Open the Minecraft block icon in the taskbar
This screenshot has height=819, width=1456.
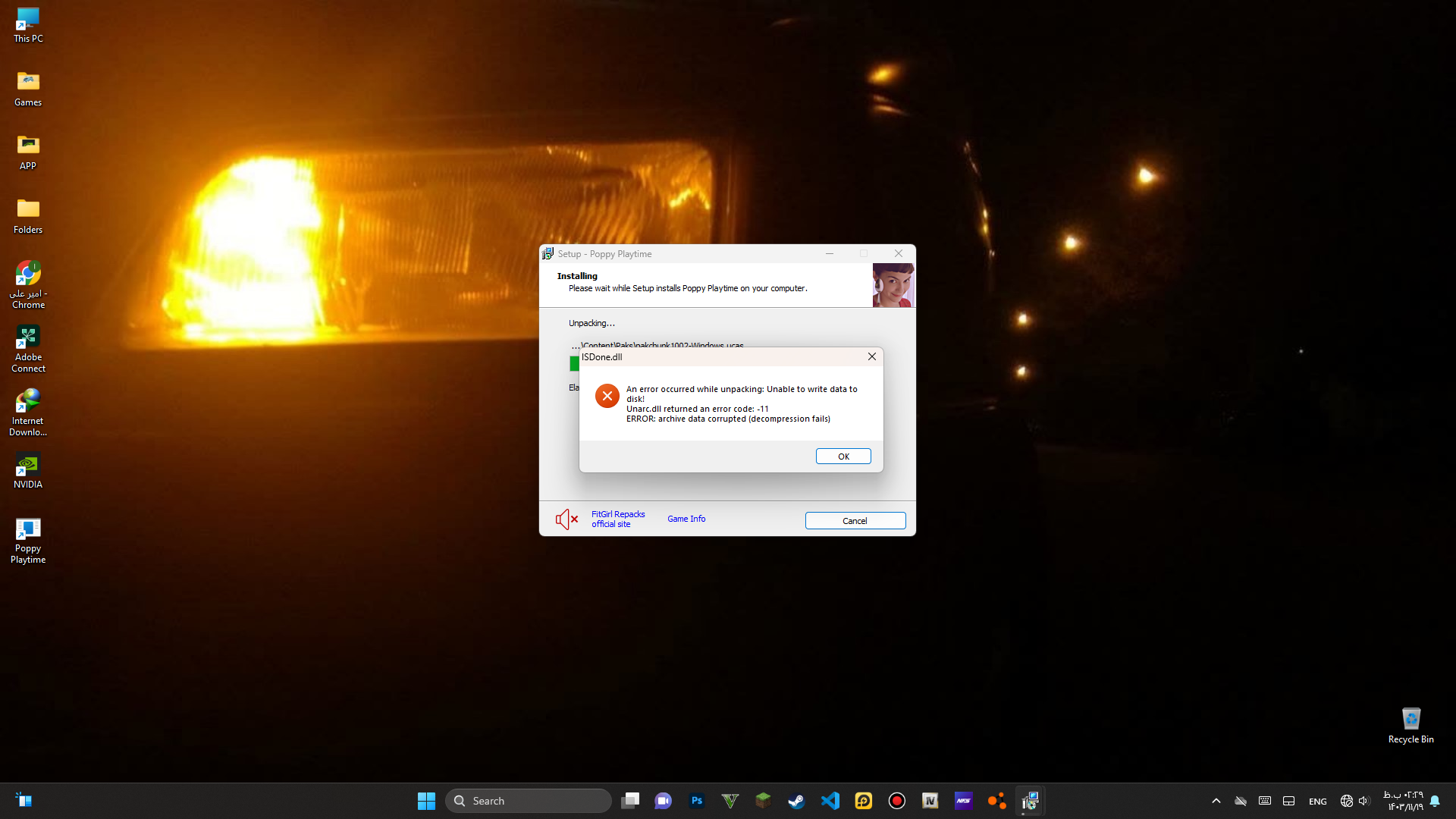[763, 801]
